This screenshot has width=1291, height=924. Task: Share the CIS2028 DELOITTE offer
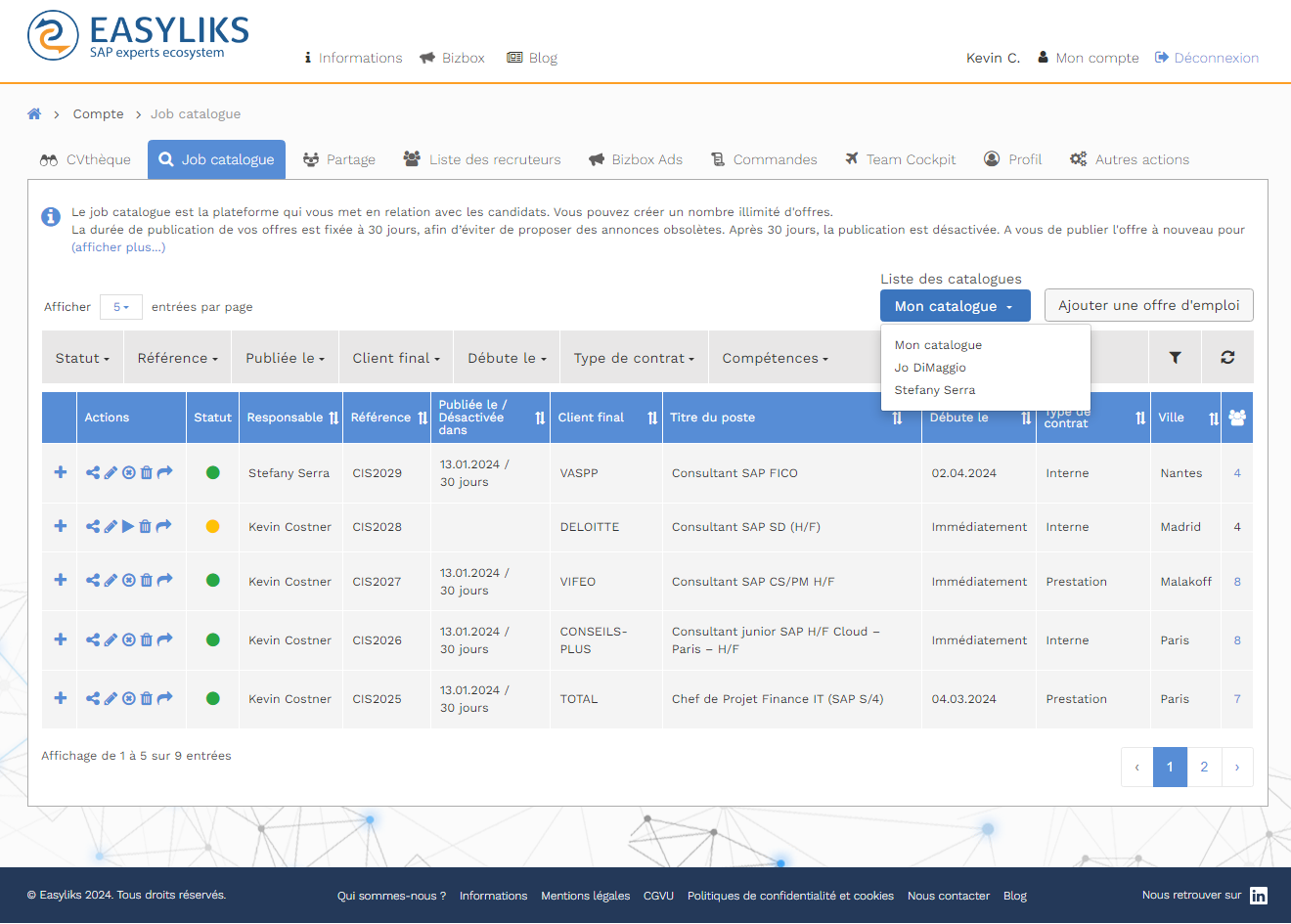[93, 526]
